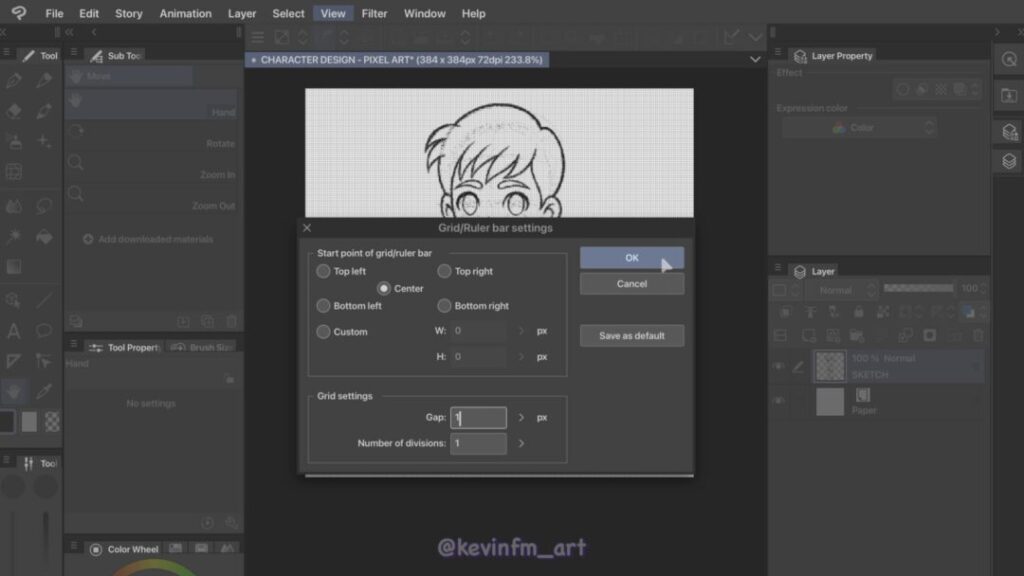Click the Save as default button
This screenshot has width=1024, height=576.
tap(631, 336)
